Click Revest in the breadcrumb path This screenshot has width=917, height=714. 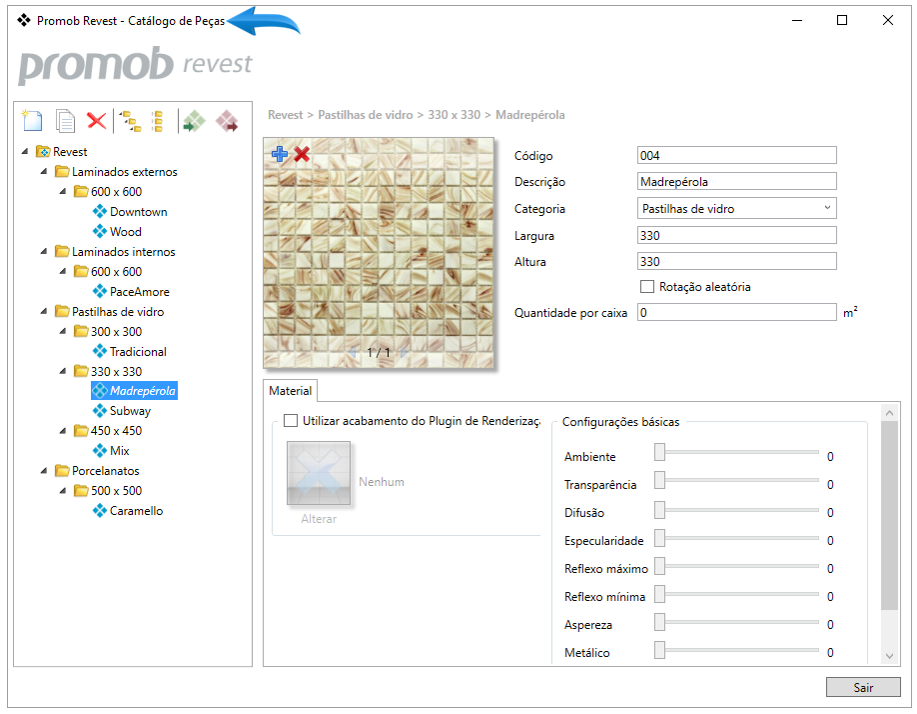pos(285,115)
